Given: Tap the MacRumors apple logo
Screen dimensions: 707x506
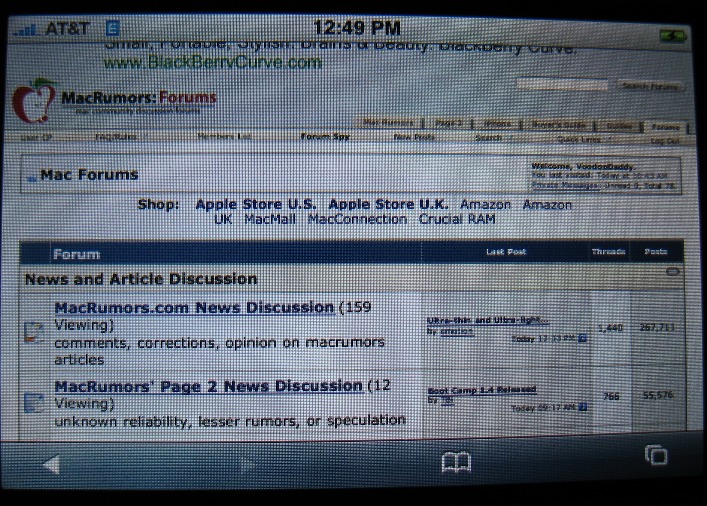Looking at the screenshot, I should coord(34,101).
